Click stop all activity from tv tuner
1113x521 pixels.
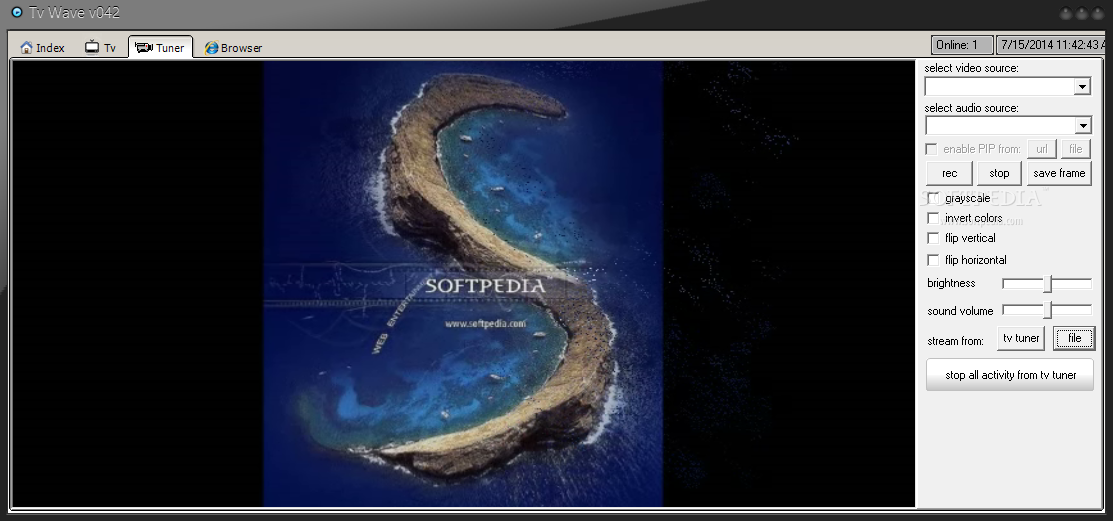coord(1010,375)
